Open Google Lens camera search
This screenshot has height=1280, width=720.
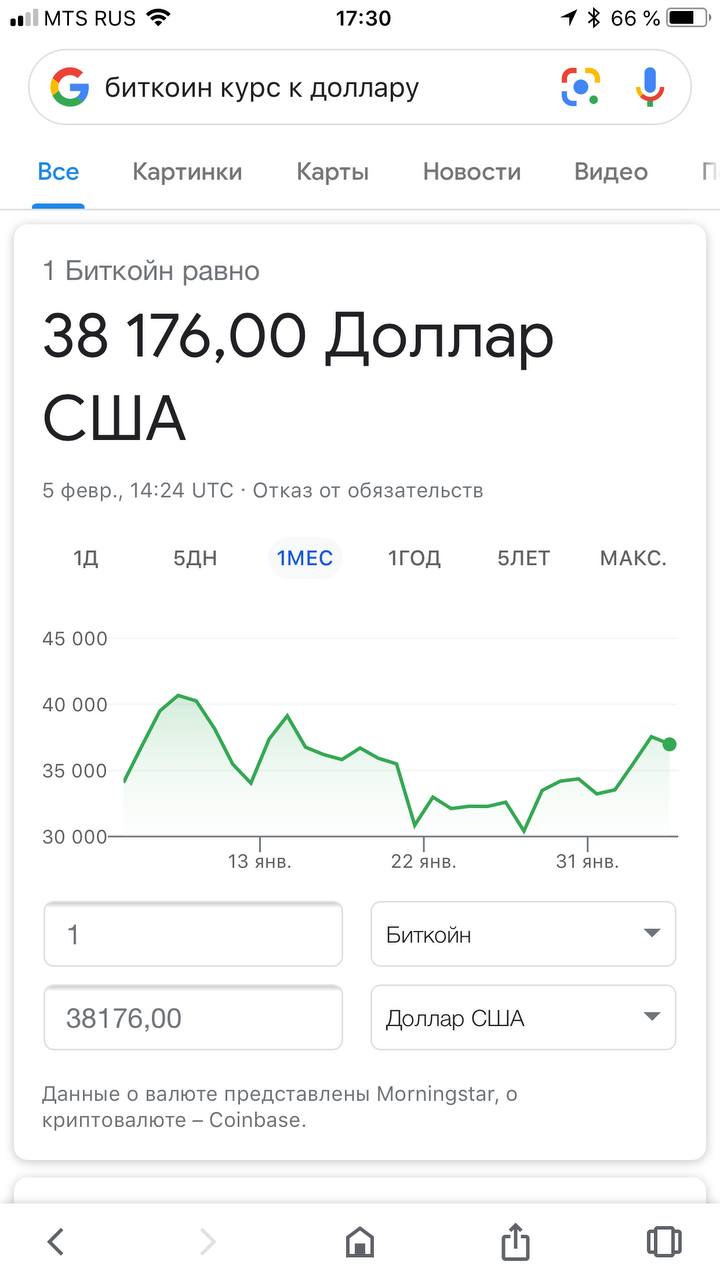click(x=580, y=88)
